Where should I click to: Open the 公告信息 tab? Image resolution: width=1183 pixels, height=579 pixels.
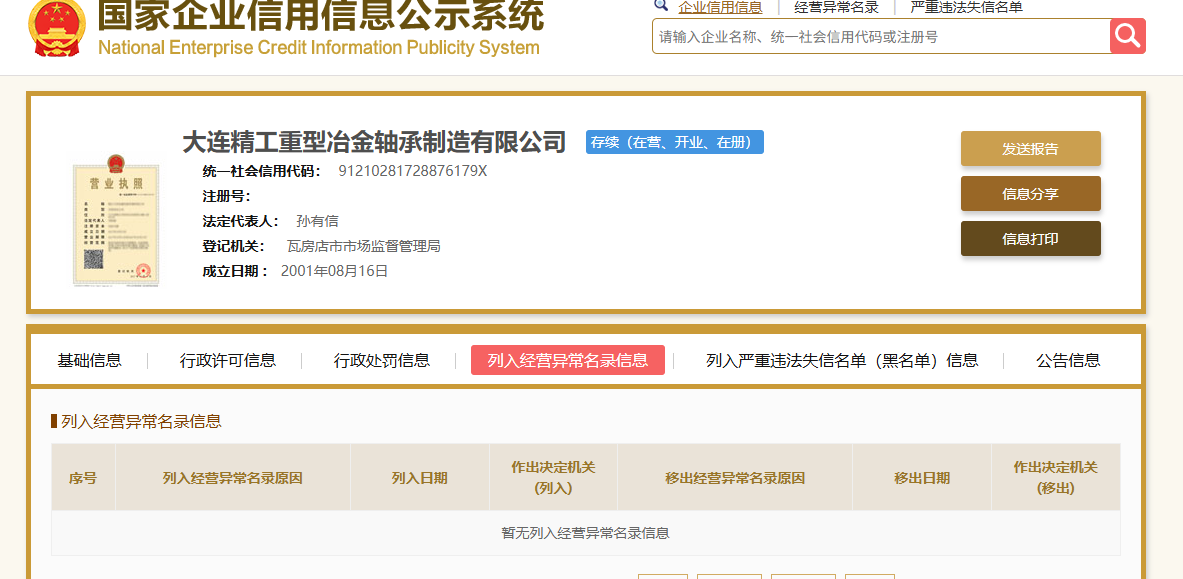tap(1068, 361)
